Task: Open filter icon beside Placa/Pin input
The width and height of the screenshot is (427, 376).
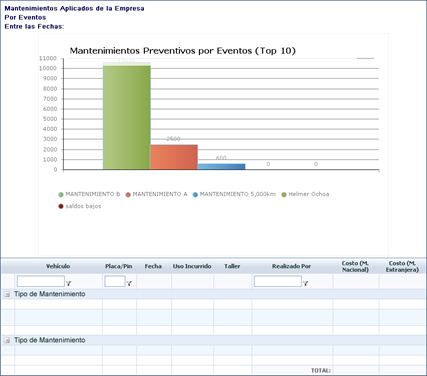Action: pos(129,283)
